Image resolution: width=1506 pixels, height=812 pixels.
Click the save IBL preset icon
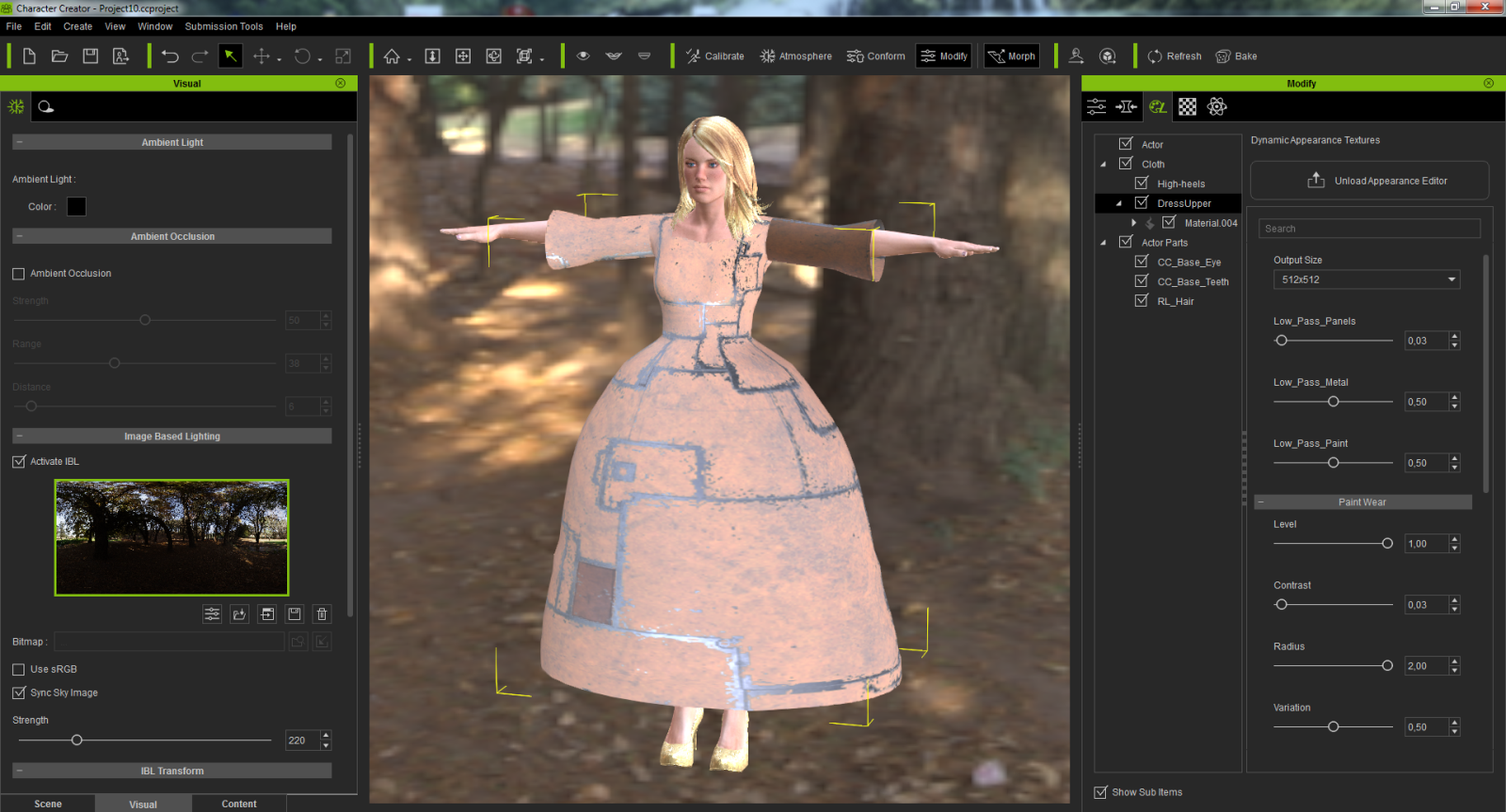(295, 613)
